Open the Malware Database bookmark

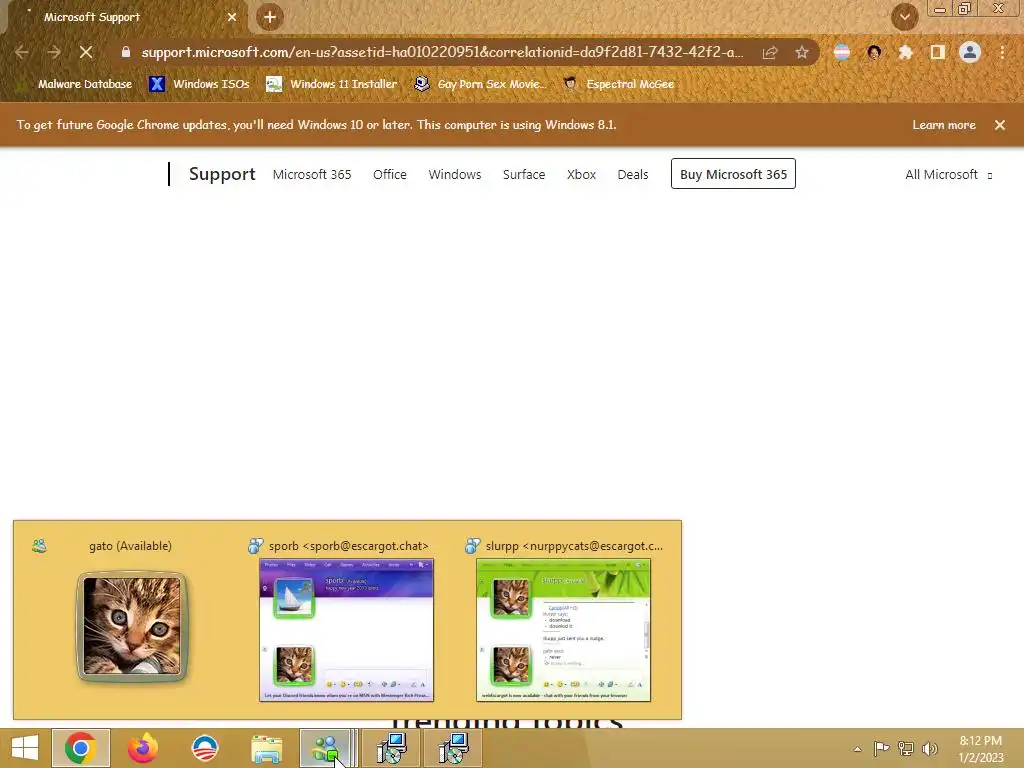74,84
